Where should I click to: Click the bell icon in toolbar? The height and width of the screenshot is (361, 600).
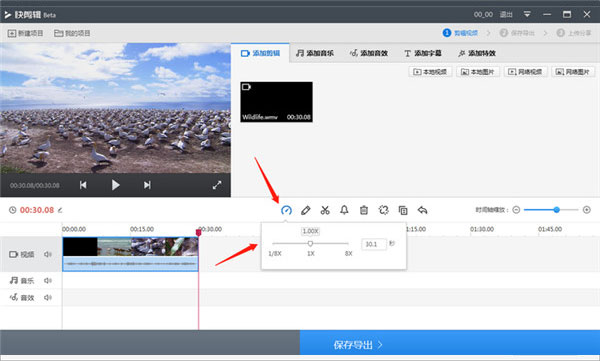pyautogui.click(x=344, y=210)
